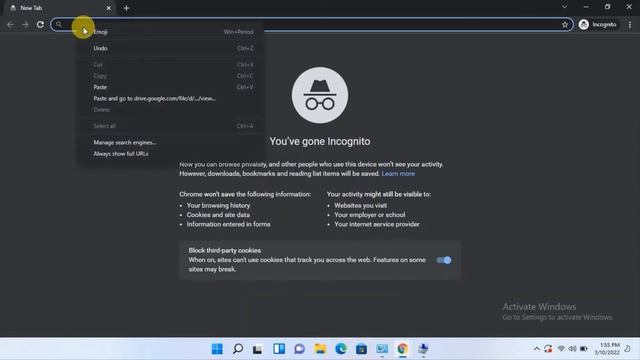Open the Windows Start menu
Screen dimensions: 640x360
(217, 349)
